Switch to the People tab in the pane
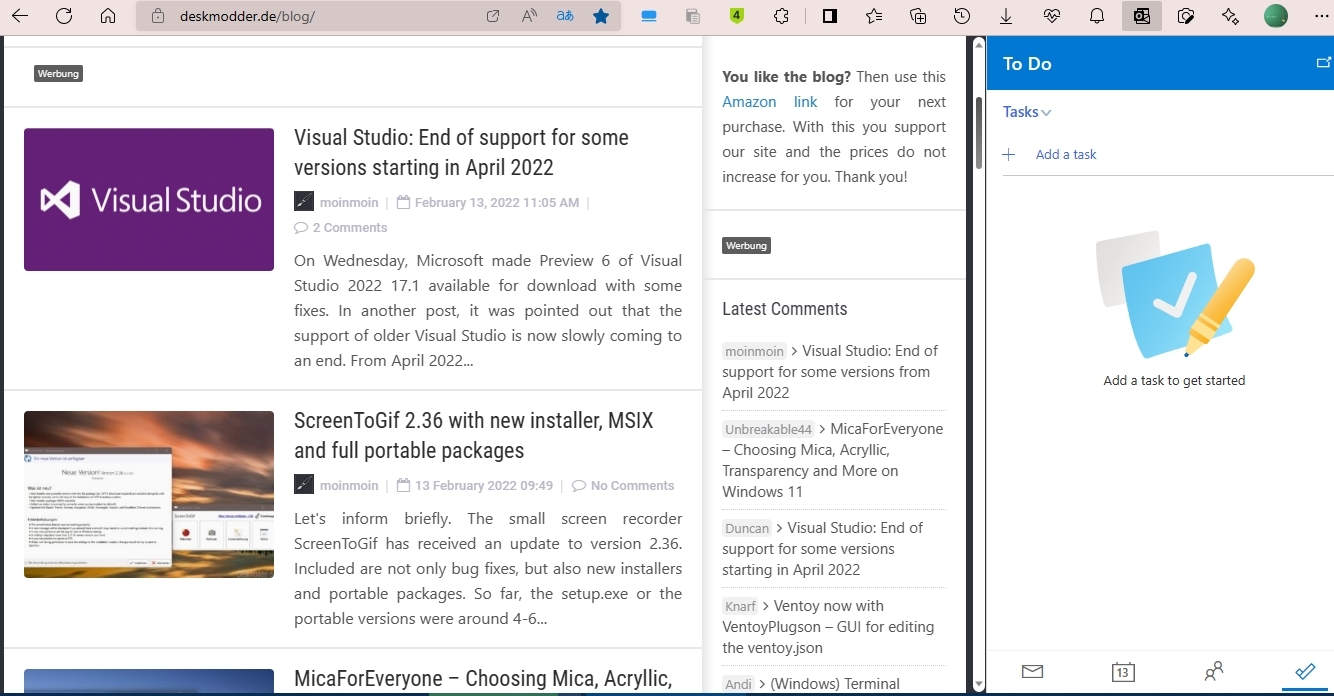The height and width of the screenshot is (696, 1334). click(x=1214, y=671)
